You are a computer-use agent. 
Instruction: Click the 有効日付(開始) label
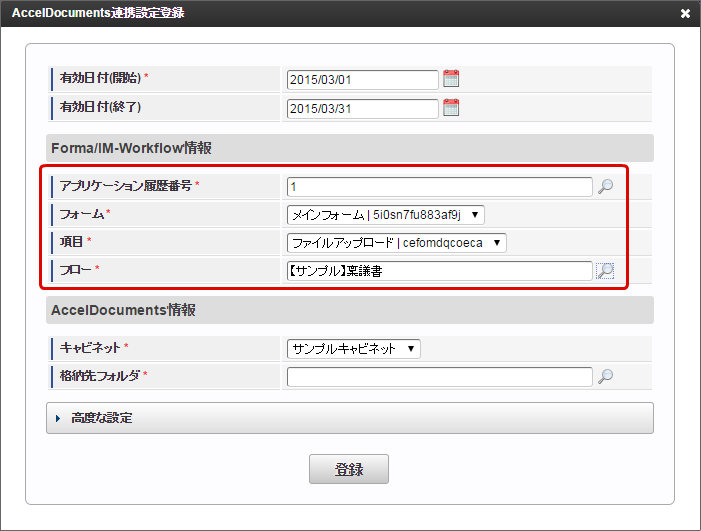[101, 78]
